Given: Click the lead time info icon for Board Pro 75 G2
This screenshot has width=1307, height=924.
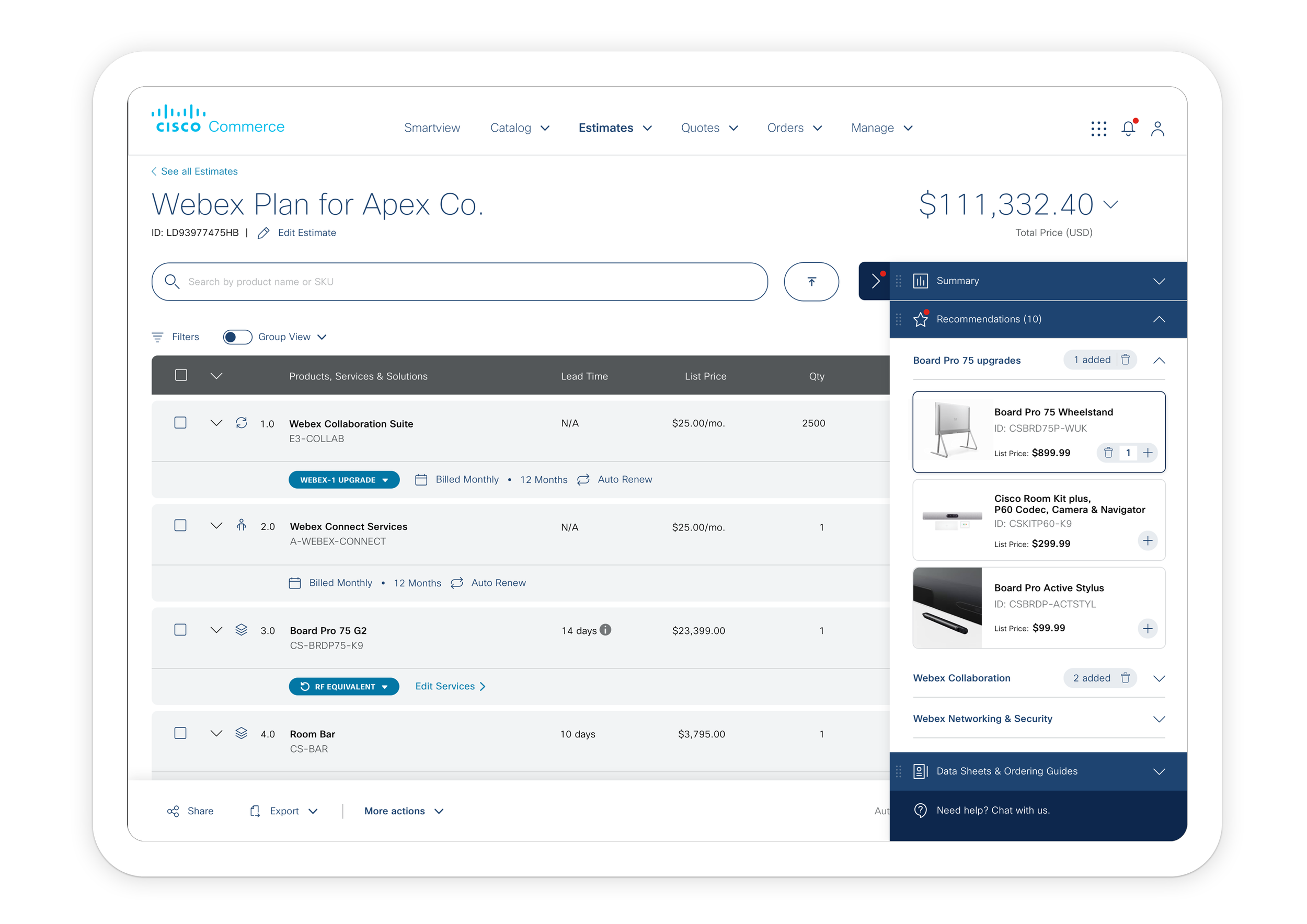Looking at the screenshot, I should point(606,630).
